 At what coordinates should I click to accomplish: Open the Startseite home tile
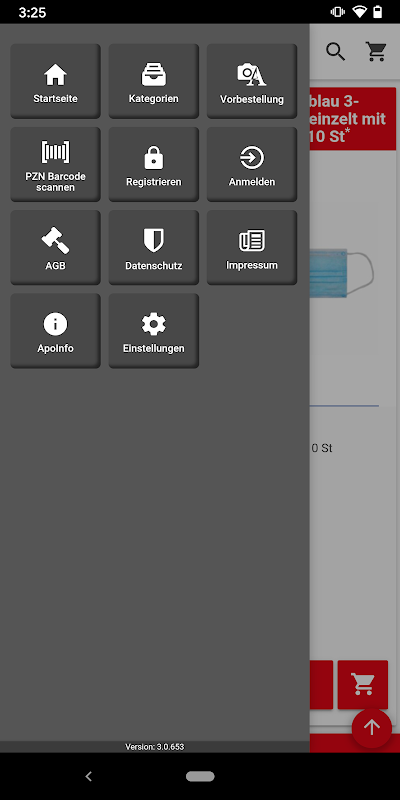tap(56, 81)
